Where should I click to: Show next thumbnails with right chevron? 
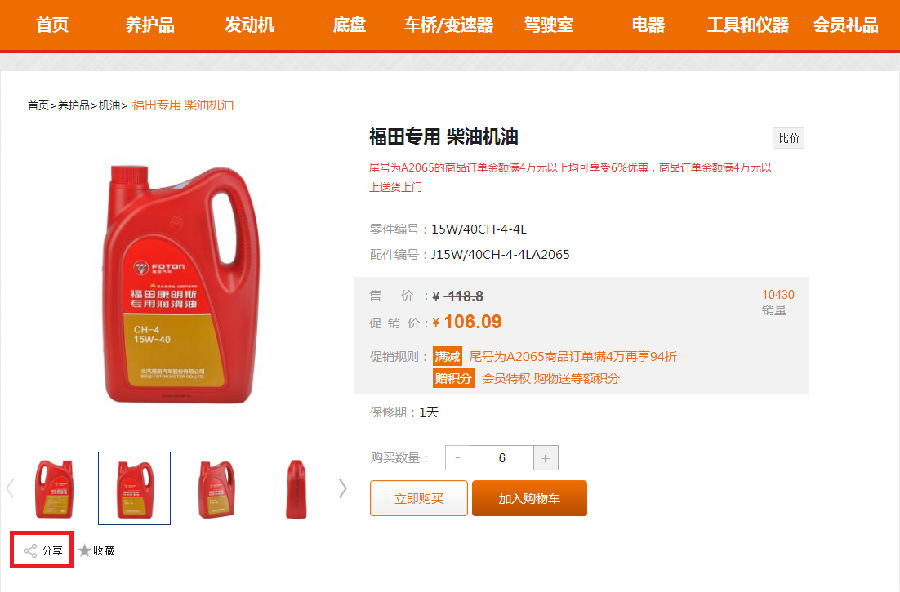343,488
